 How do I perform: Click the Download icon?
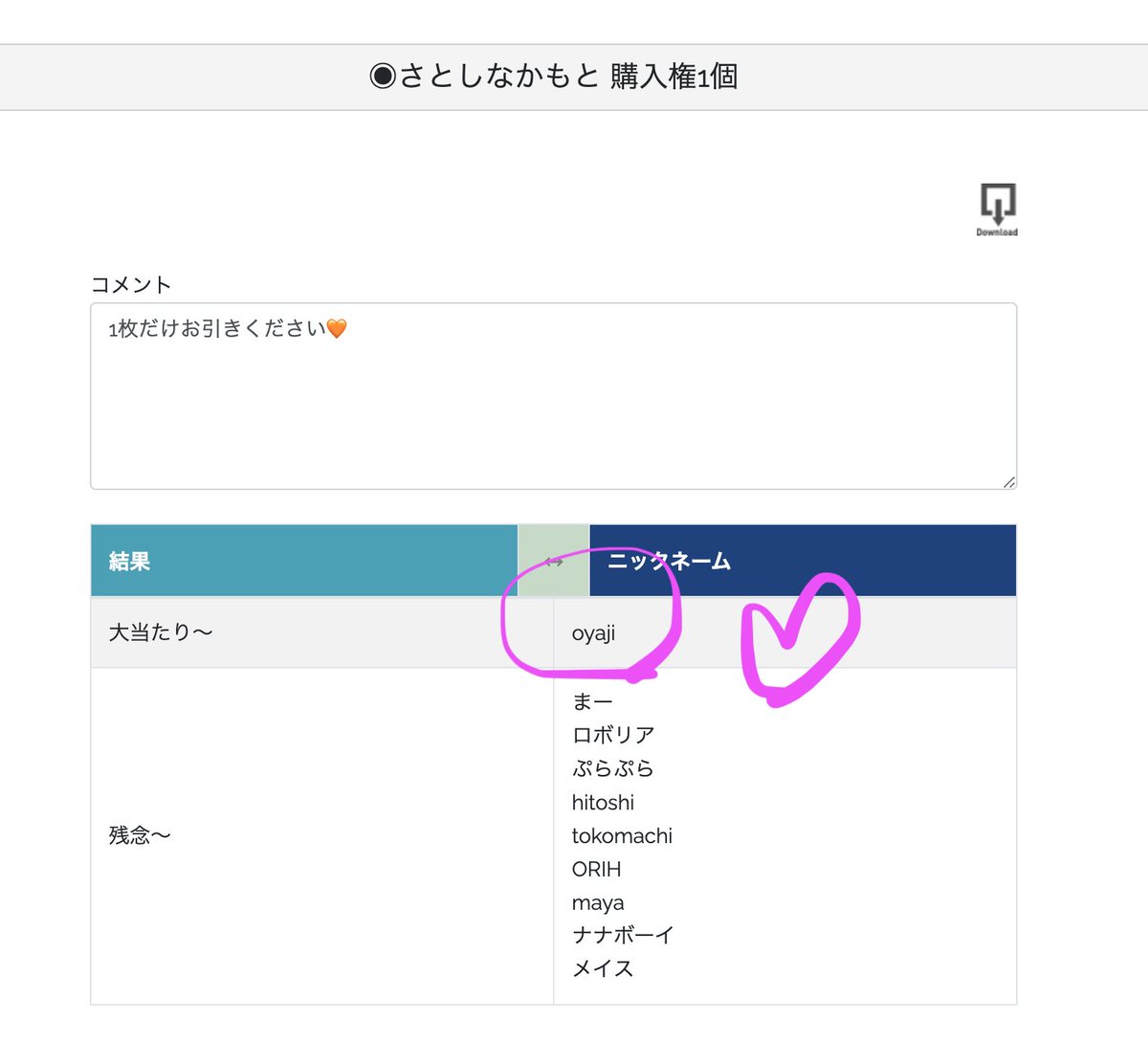(x=997, y=209)
